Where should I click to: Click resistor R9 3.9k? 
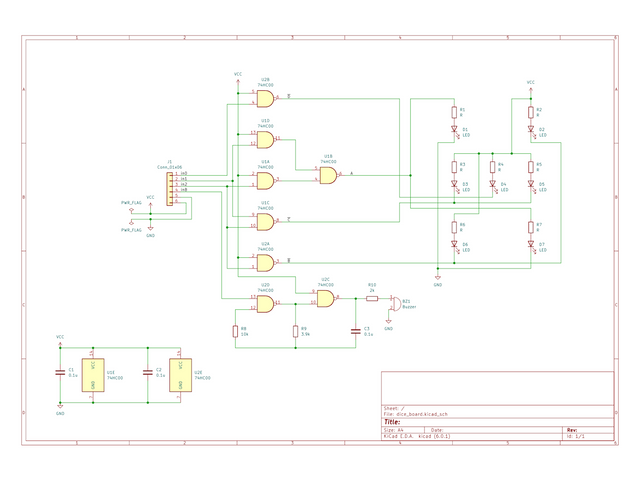pyautogui.click(x=295, y=331)
